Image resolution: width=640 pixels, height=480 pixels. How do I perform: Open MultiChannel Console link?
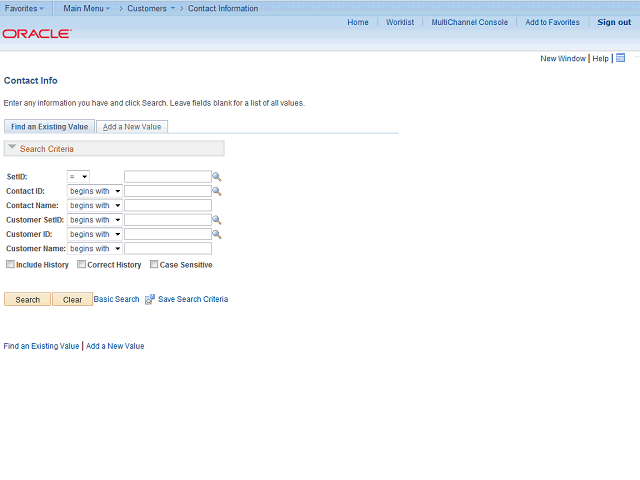(x=470, y=22)
